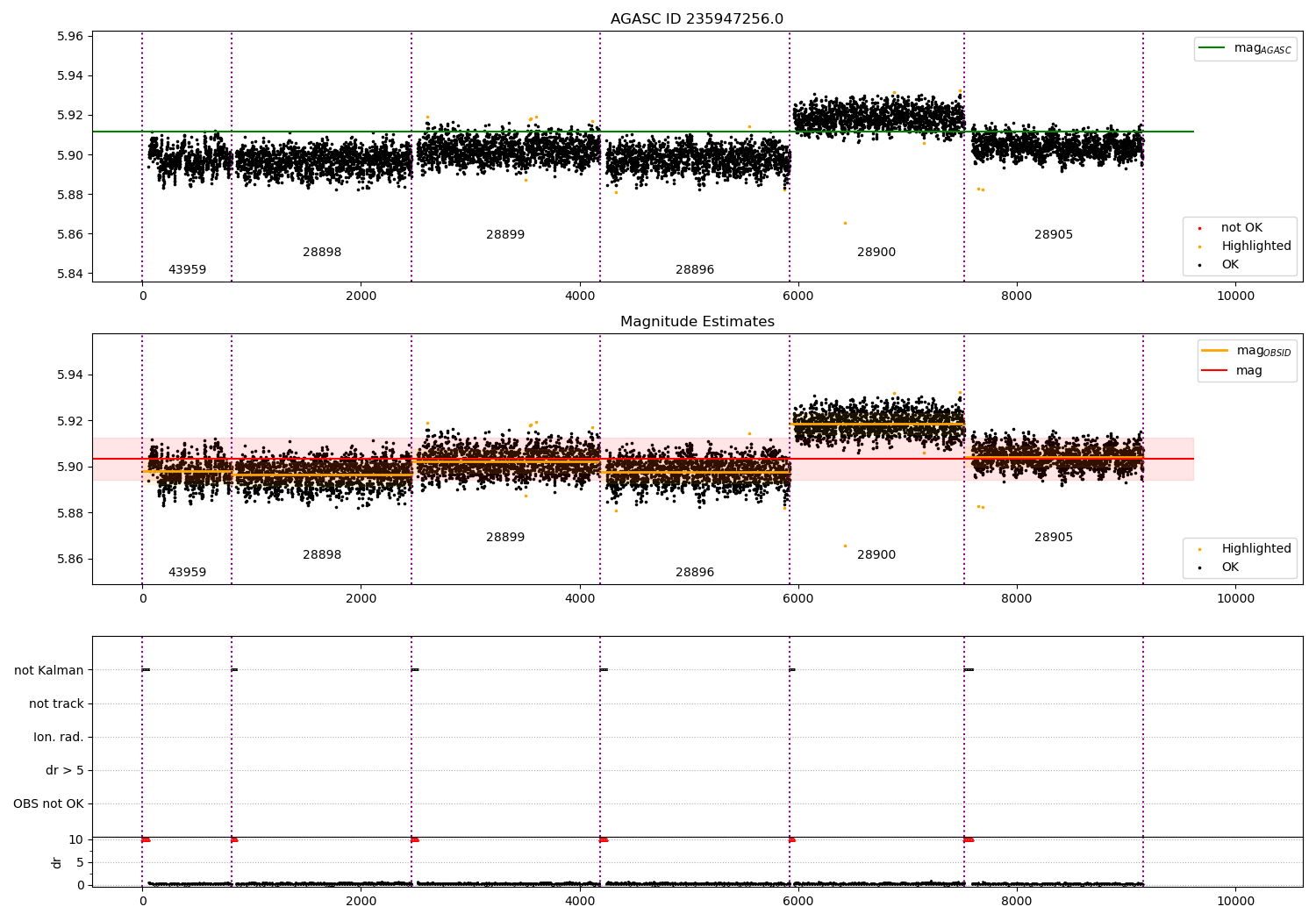Viewport: 1316px width, 921px height.
Task: Click obsid label 28896 in top plot
Action: click(x=695, y=270)
